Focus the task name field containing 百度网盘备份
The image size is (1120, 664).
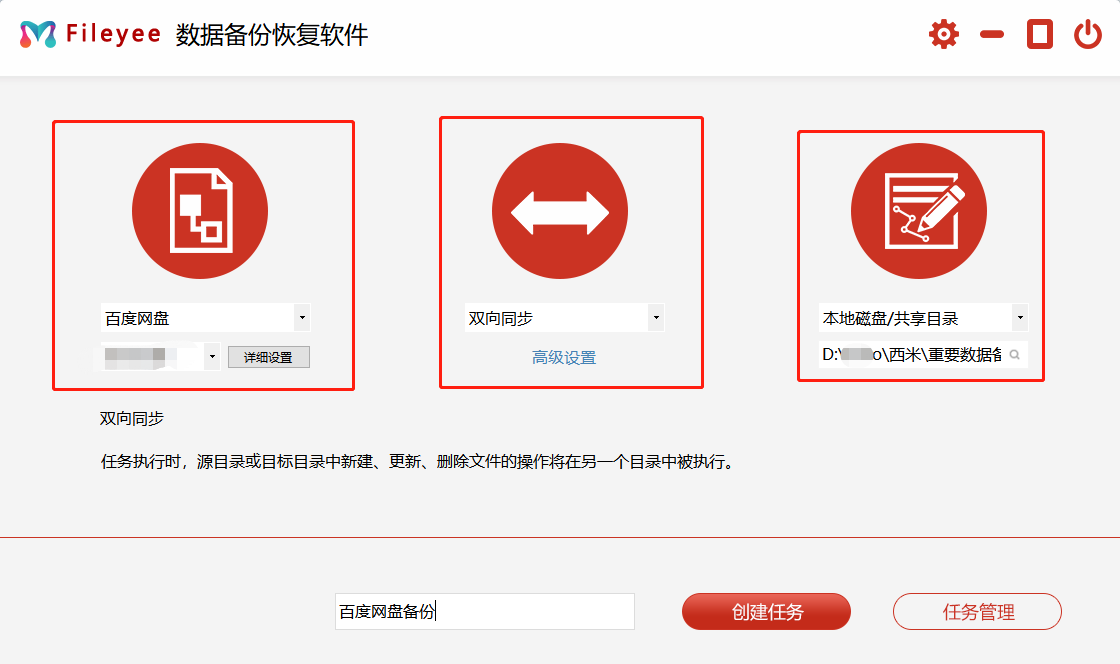(484, 612)
